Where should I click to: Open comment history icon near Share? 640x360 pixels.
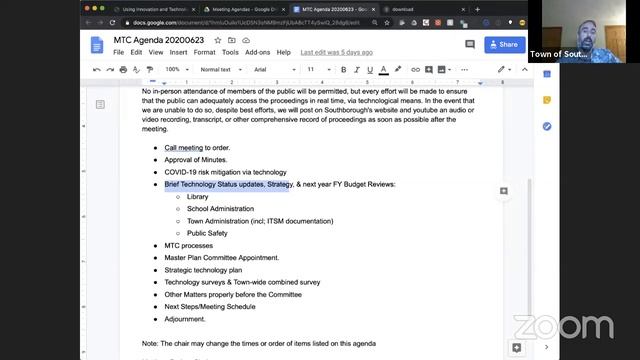[x=470, y=44]
